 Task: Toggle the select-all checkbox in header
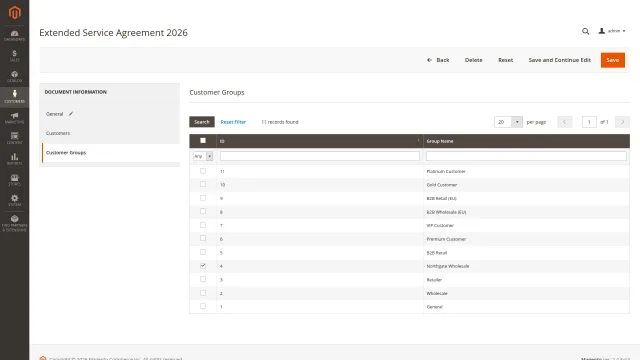click(203, 140)
